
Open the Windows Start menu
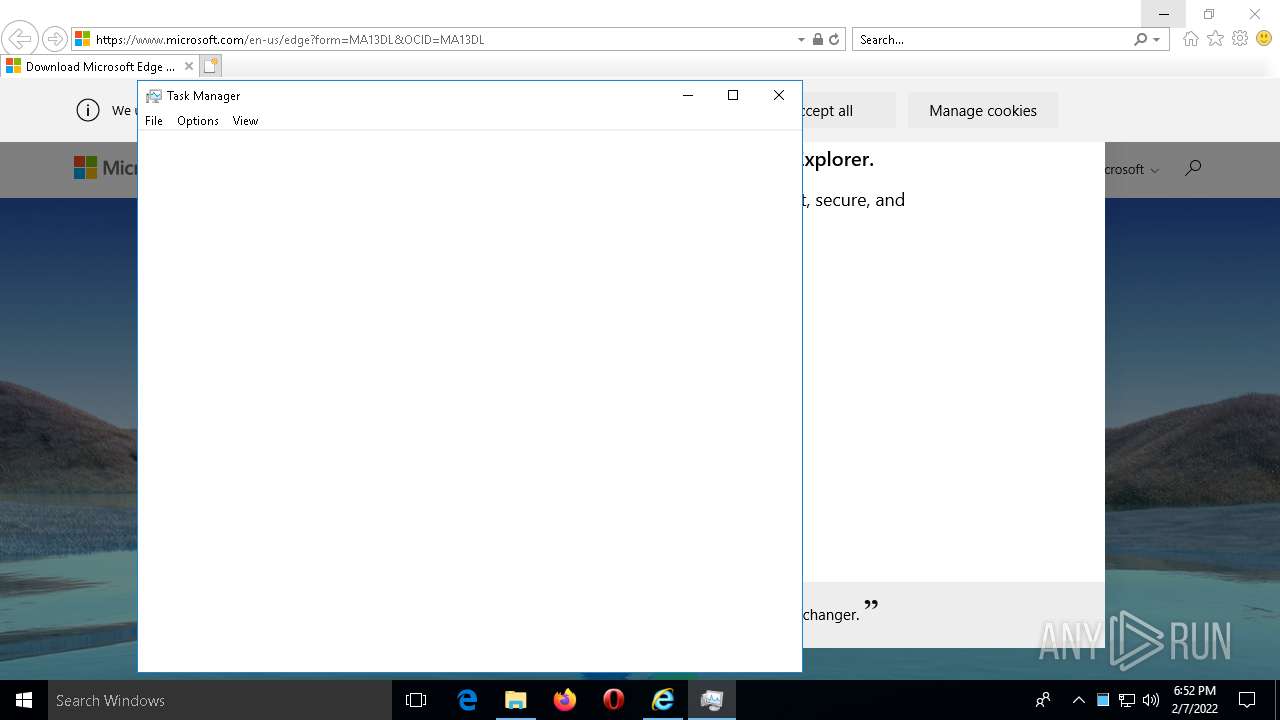[24, 700]
